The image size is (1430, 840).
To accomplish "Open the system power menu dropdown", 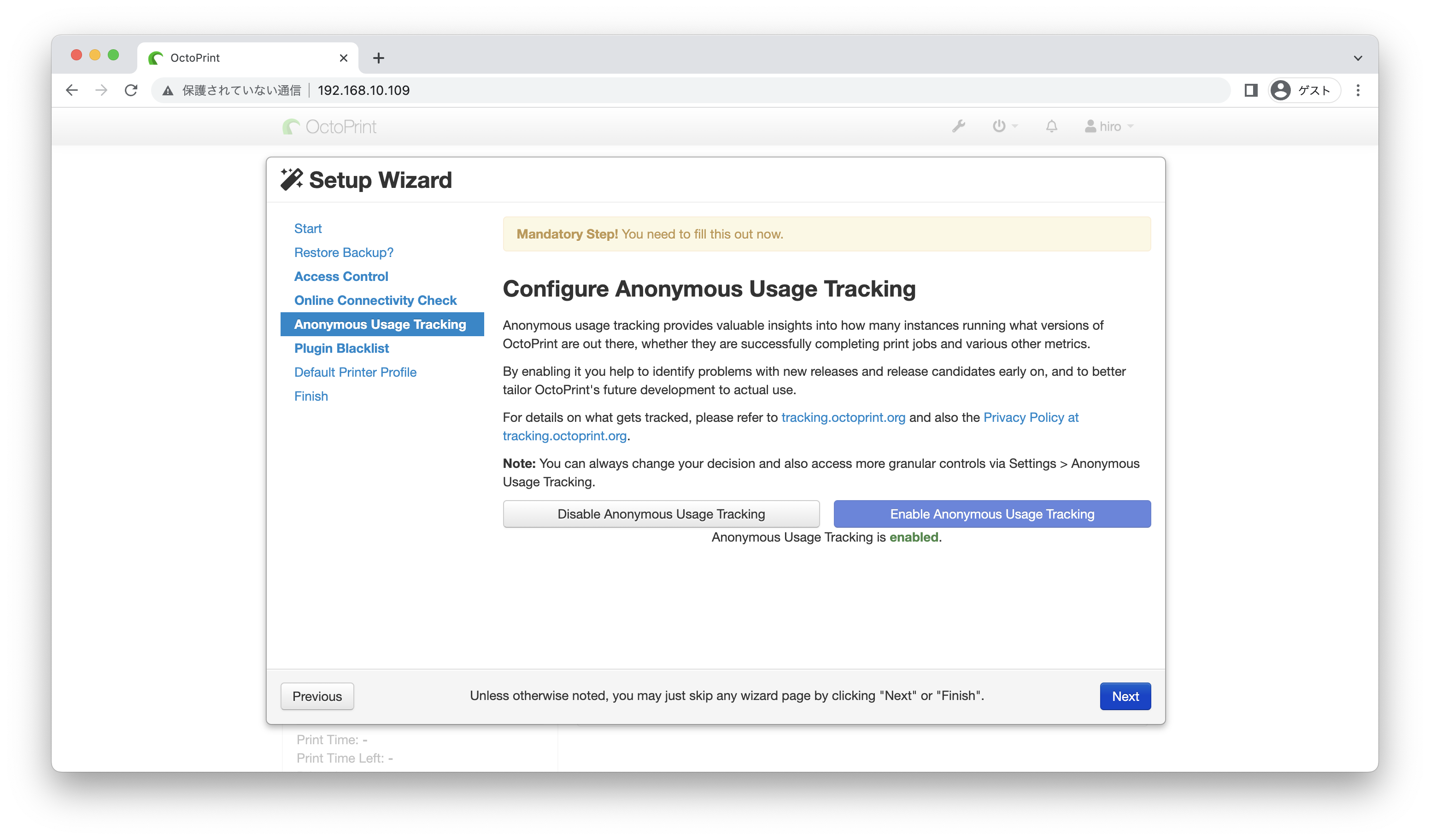I will tap(1004, 126).
